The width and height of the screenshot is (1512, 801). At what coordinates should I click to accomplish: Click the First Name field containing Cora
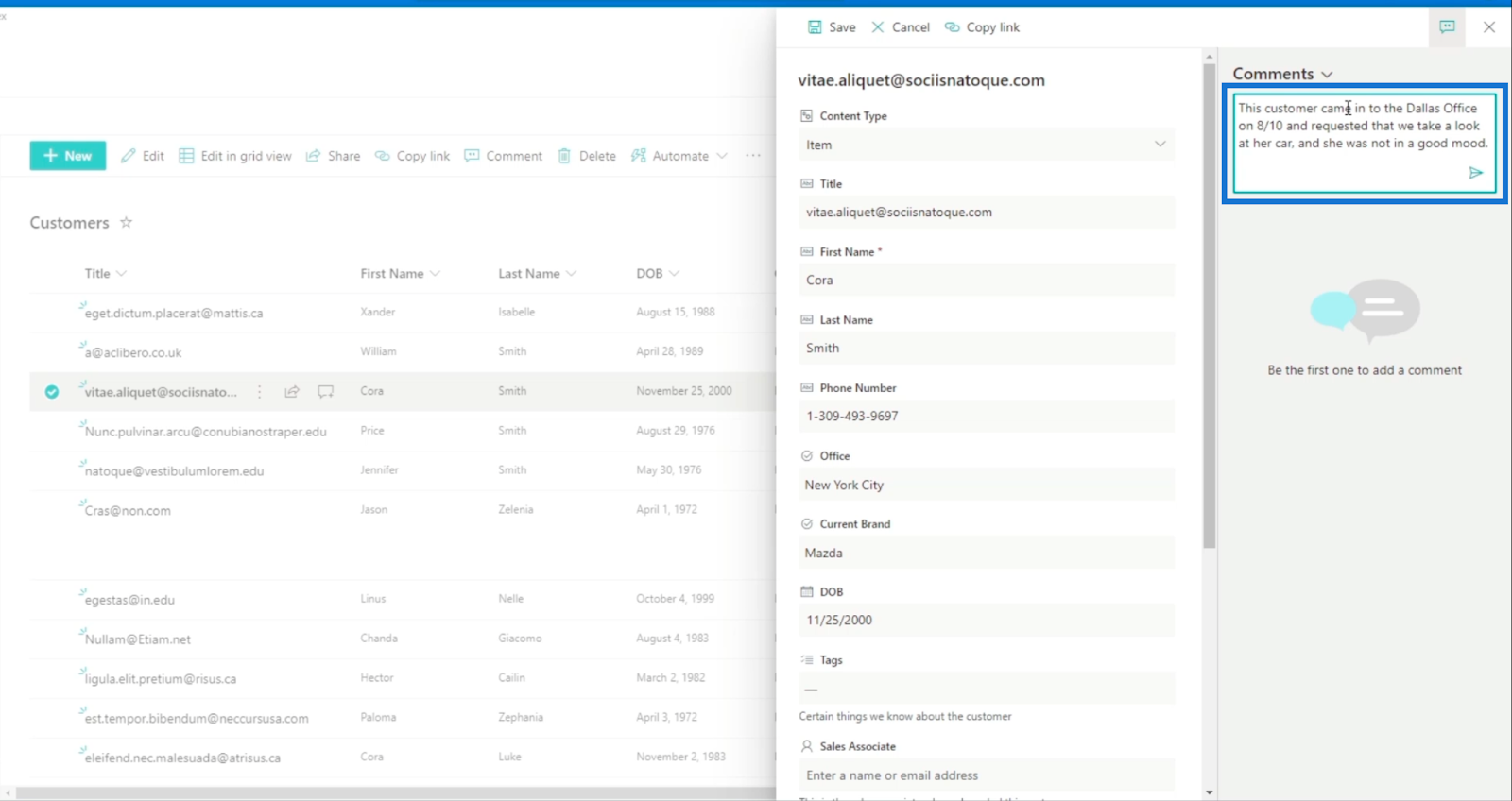987,281
